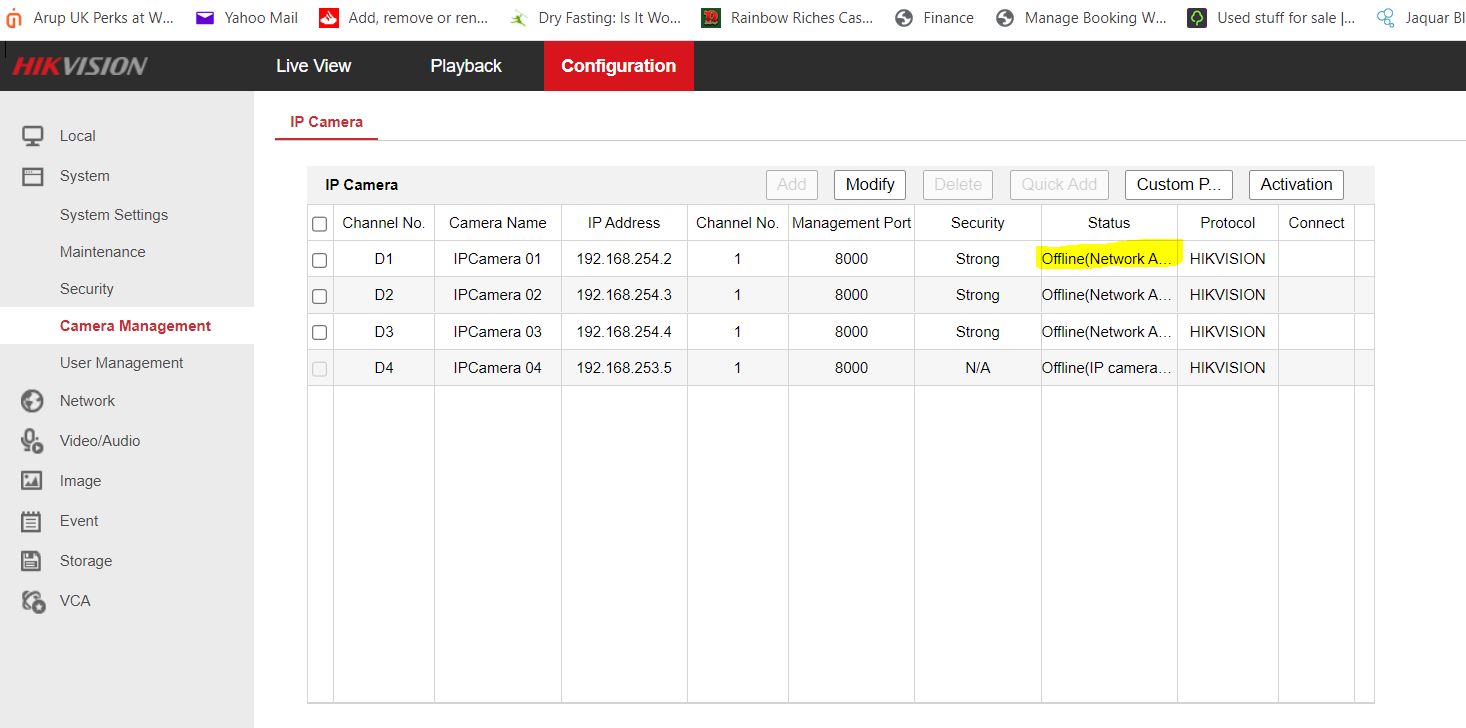
Task: Switch to the Live View tab
Action: click(x=313, y=66)
